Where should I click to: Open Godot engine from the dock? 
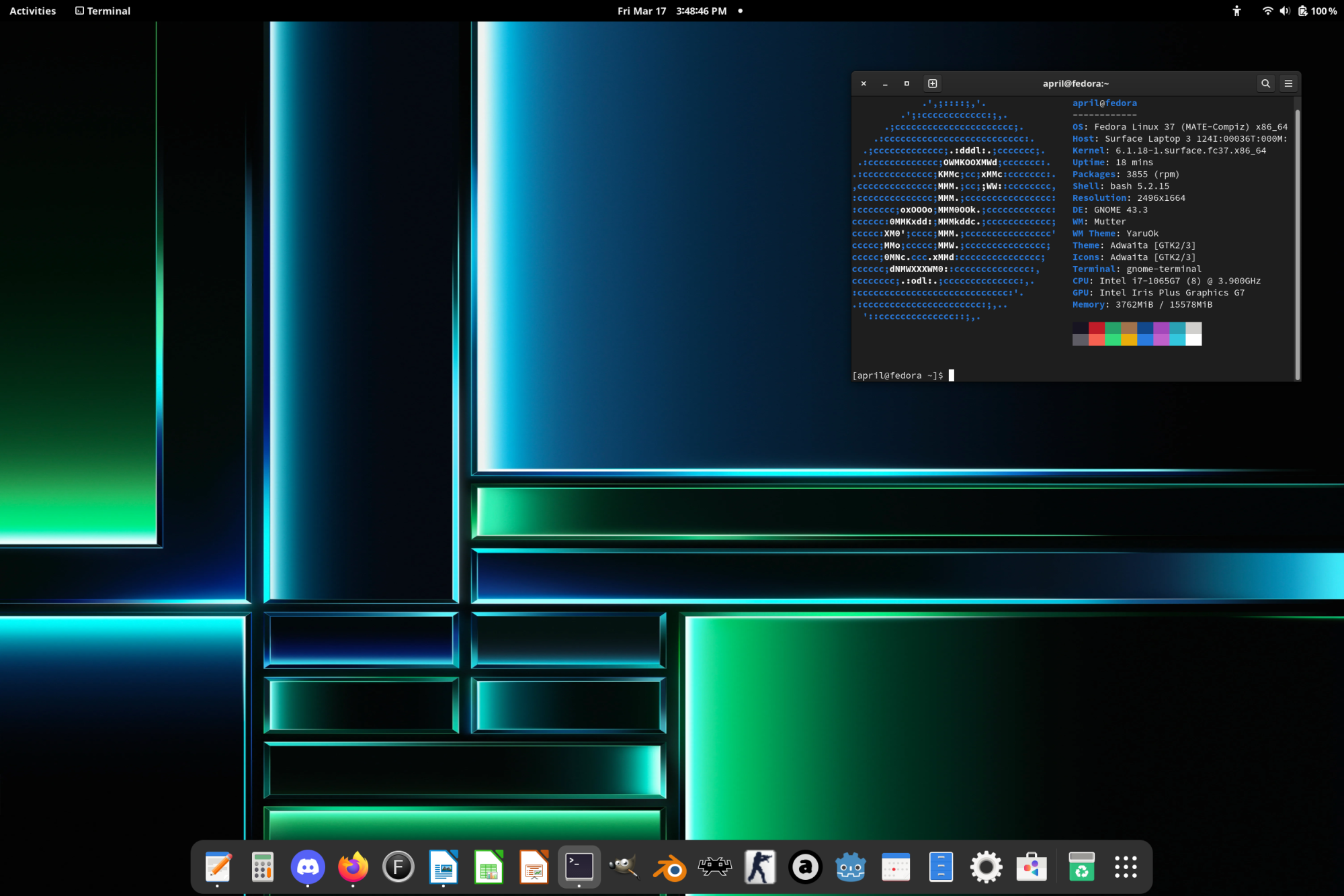click(x=851, y=867)
